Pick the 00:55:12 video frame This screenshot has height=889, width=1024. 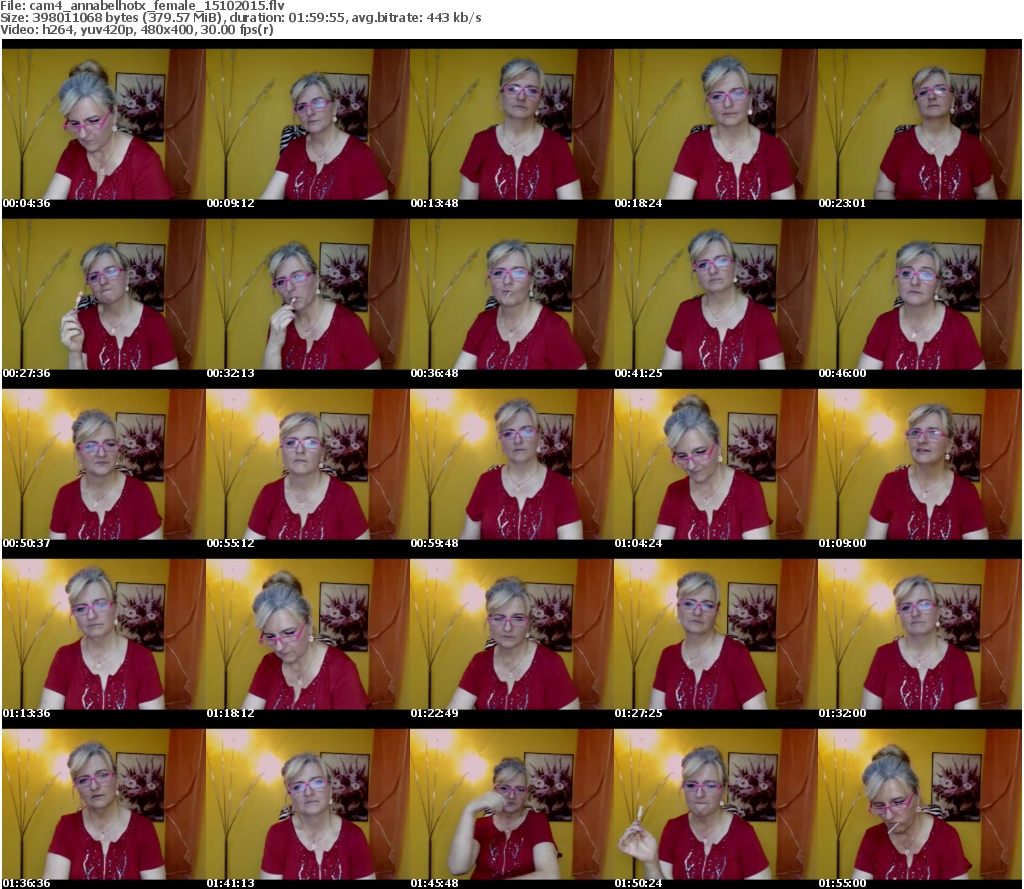(308, 464)
